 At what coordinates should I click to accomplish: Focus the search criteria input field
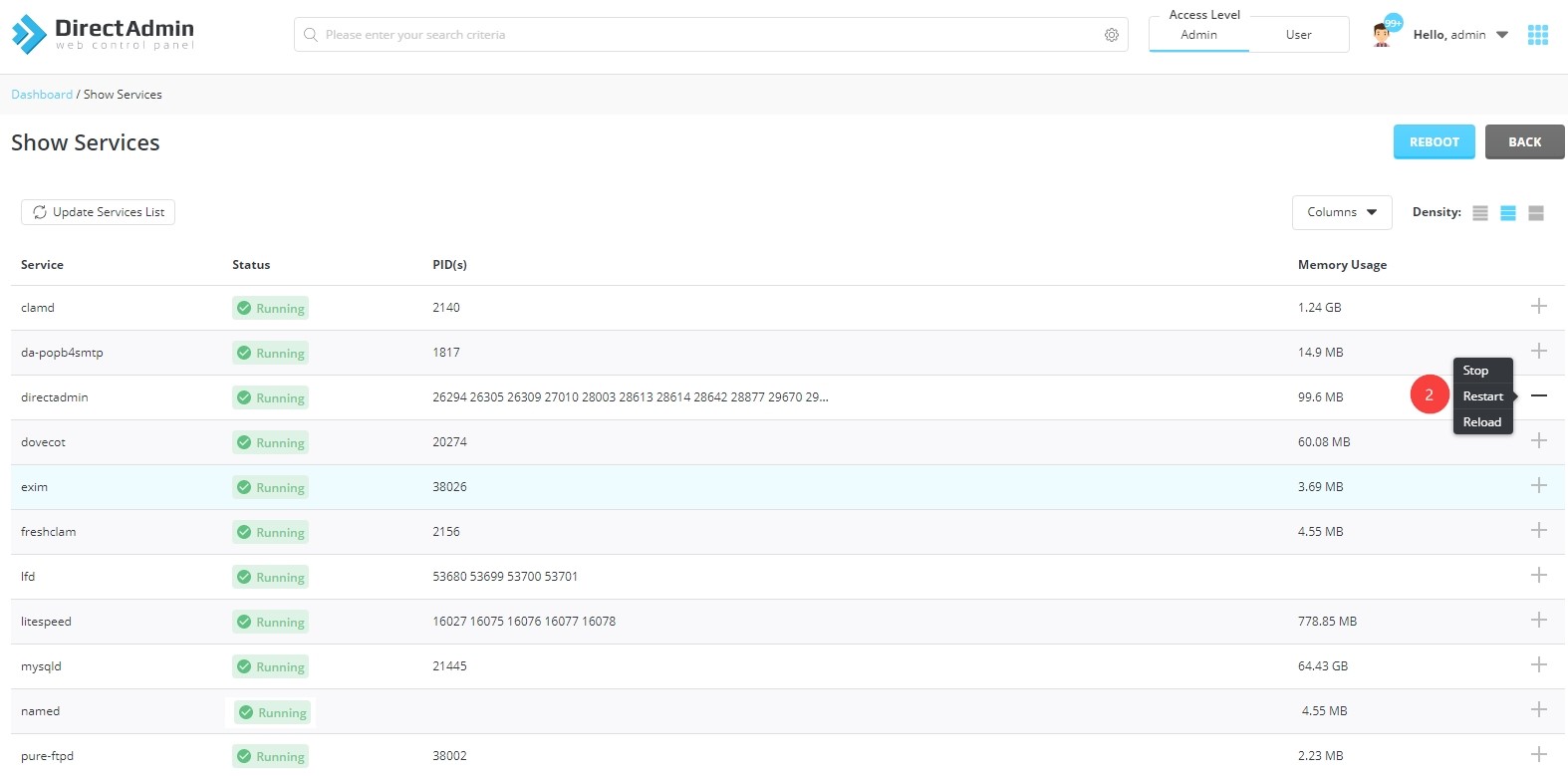[x=711, y=35]
